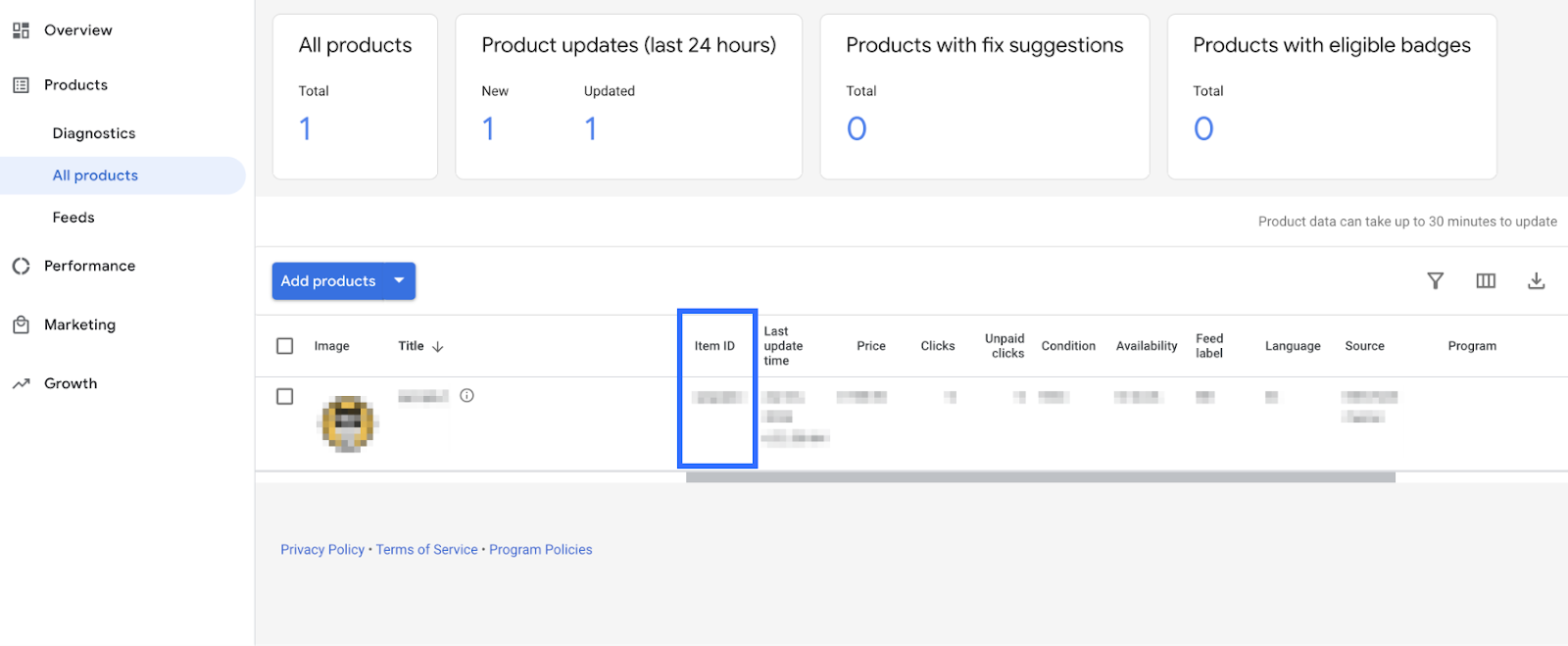Viewport: 1568px width, 646px height.
Task: Click the Language column header
Action: 1293,346
